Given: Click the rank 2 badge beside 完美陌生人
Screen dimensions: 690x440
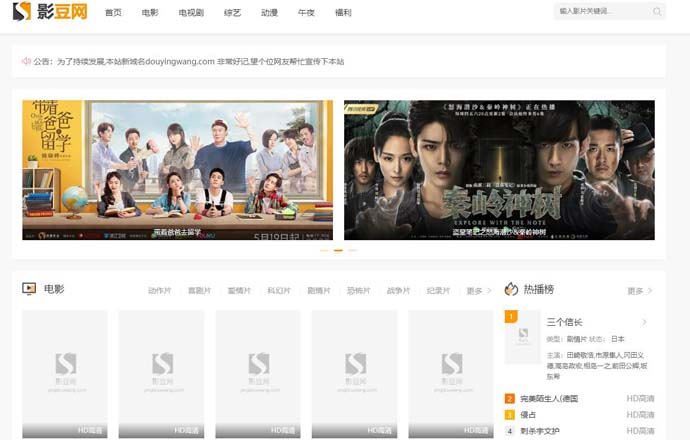Looking at the screenshot, I should click(x=510, y=399).
